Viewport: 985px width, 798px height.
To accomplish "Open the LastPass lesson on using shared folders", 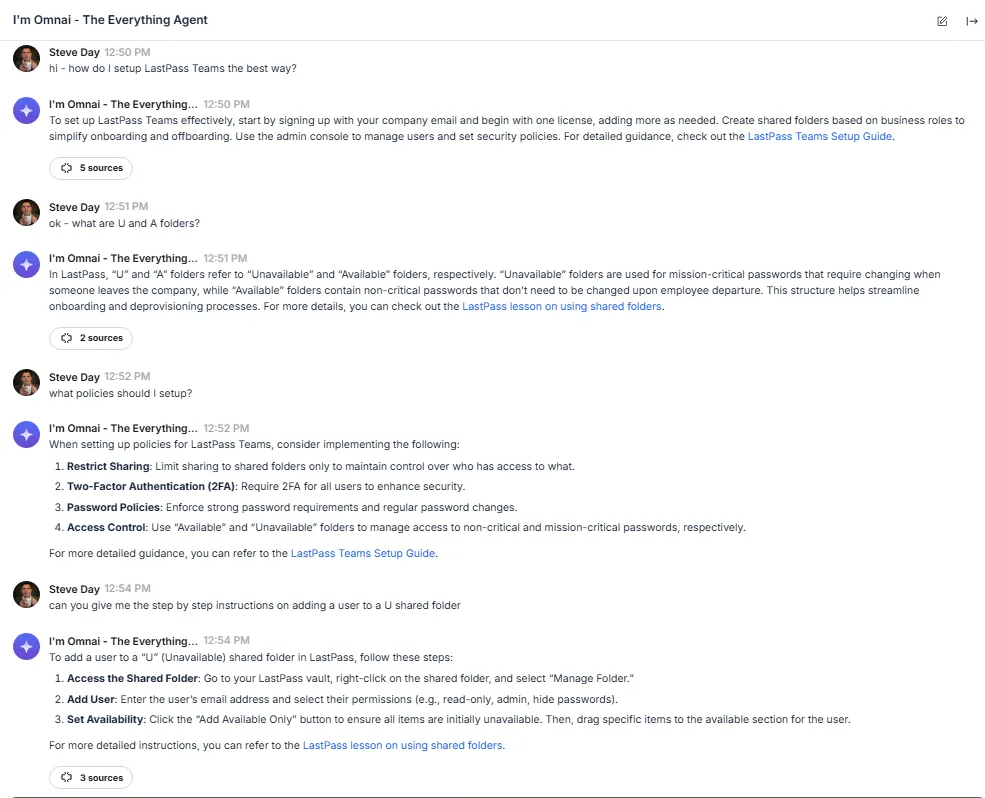I will coord(561,306).
